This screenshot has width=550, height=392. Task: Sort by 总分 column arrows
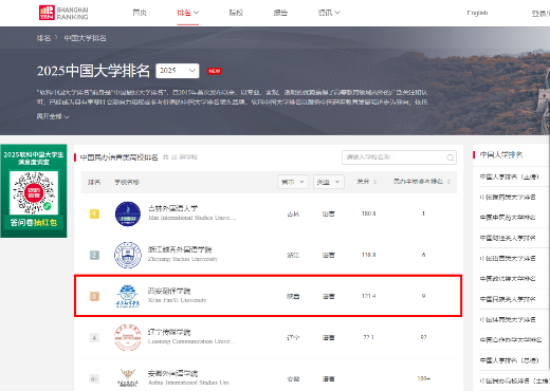click(x=375, y=182)
